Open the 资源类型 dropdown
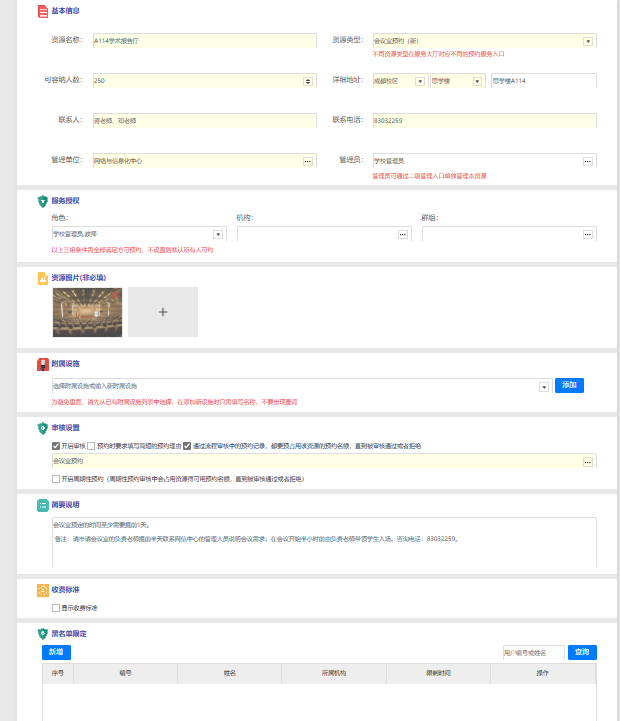 pos(588,42)
